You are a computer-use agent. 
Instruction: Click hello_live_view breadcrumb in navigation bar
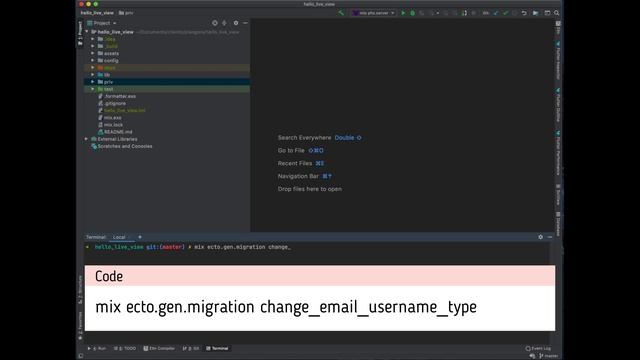tap(97, 13)
